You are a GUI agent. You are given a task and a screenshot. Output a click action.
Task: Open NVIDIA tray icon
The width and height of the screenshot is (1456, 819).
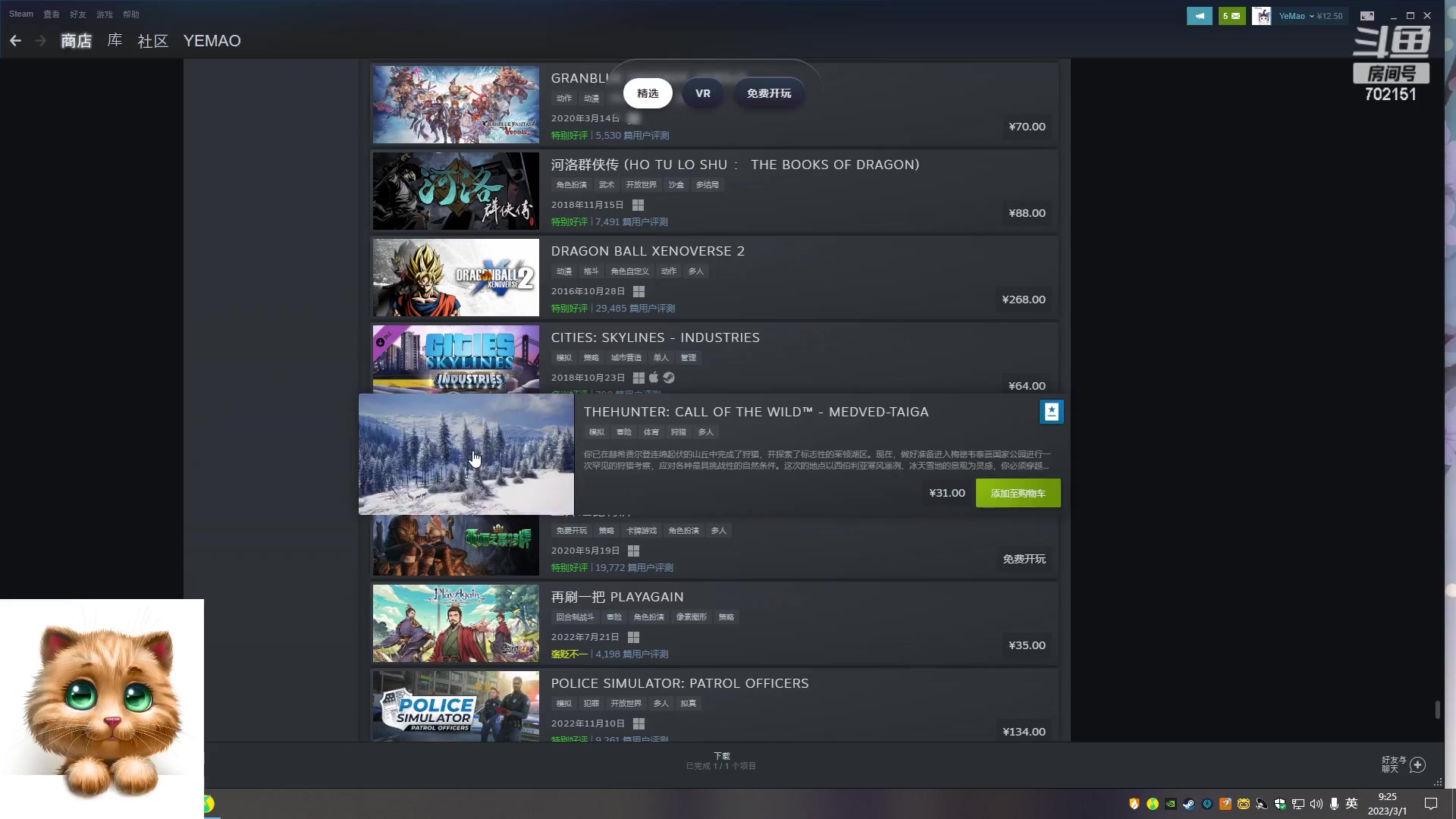click(1170, 804)
